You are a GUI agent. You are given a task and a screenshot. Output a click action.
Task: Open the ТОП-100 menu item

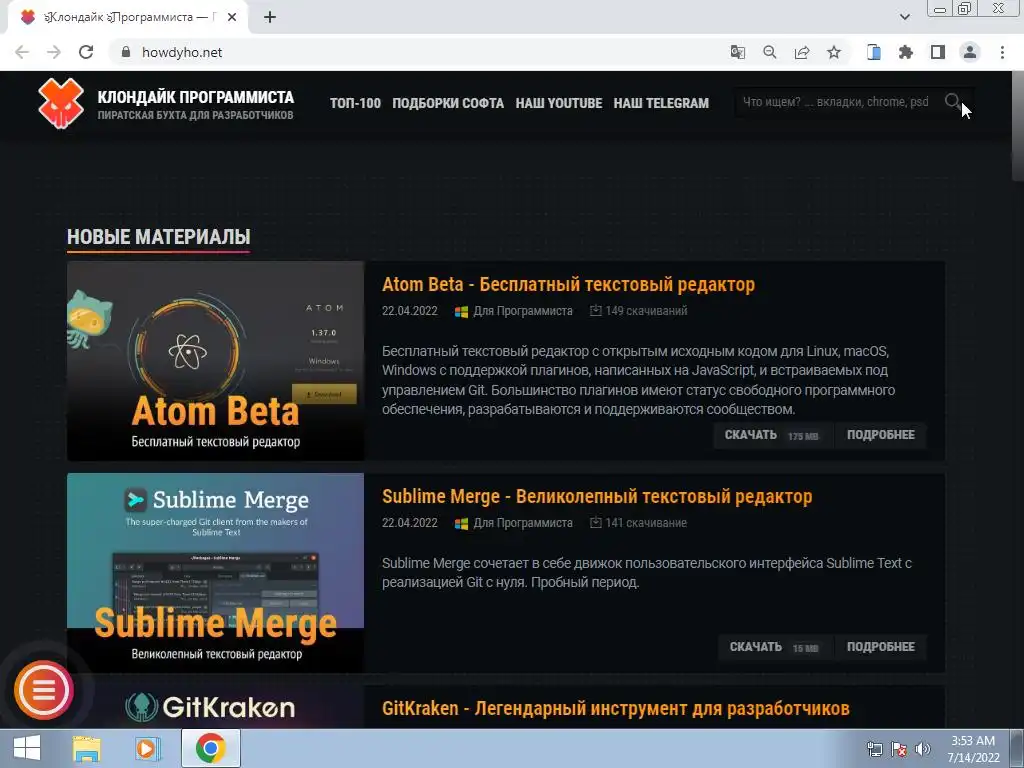click(x=355, y=103)
